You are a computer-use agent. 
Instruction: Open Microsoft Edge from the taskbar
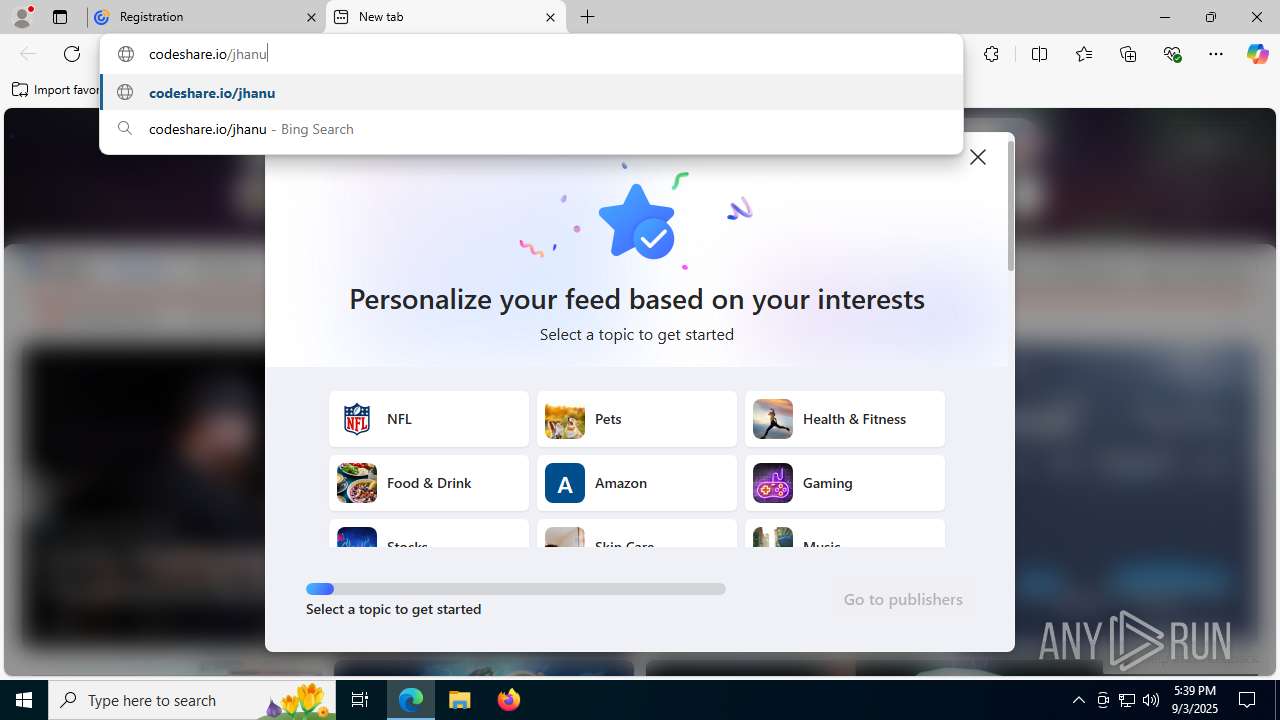click(x=411, y=700)
